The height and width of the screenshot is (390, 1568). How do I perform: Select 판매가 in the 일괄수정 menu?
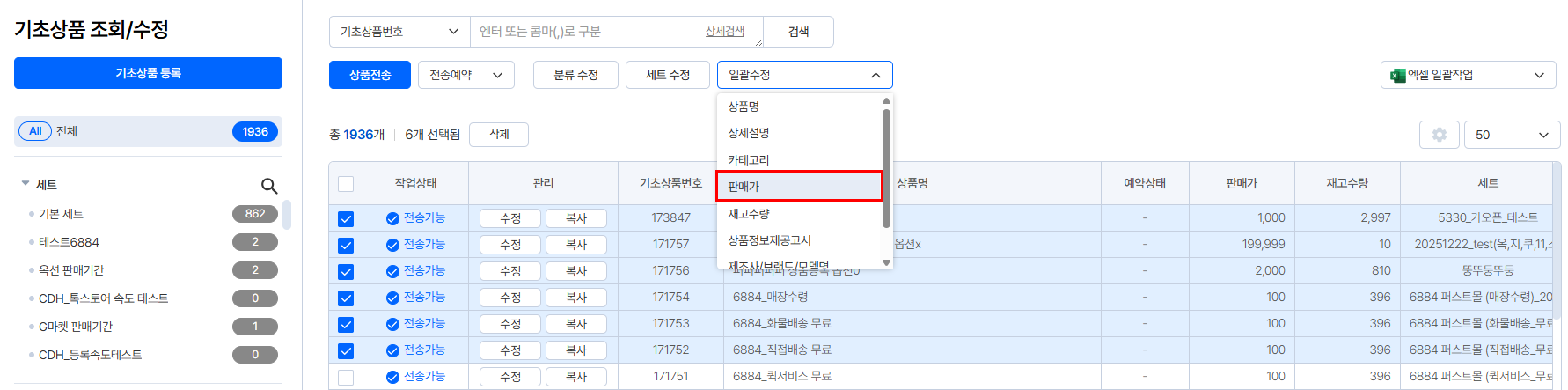[x=798, y=187]
